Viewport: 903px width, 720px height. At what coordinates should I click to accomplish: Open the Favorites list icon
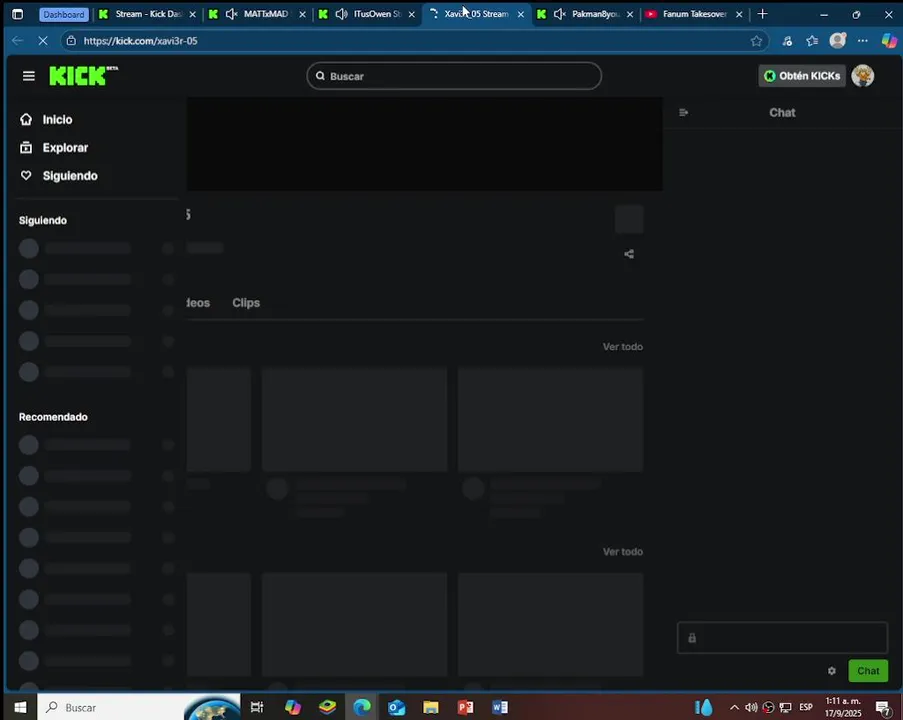point(812,41)
